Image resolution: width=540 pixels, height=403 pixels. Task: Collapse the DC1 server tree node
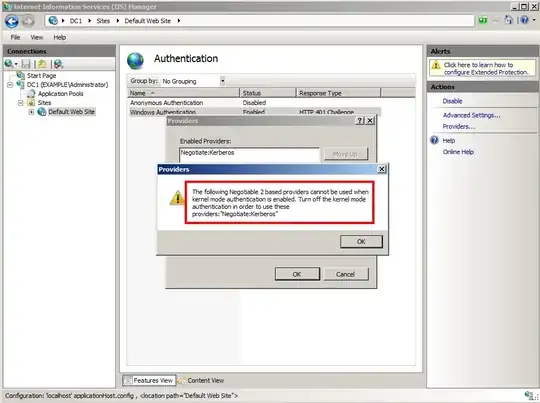pos(10,85)
